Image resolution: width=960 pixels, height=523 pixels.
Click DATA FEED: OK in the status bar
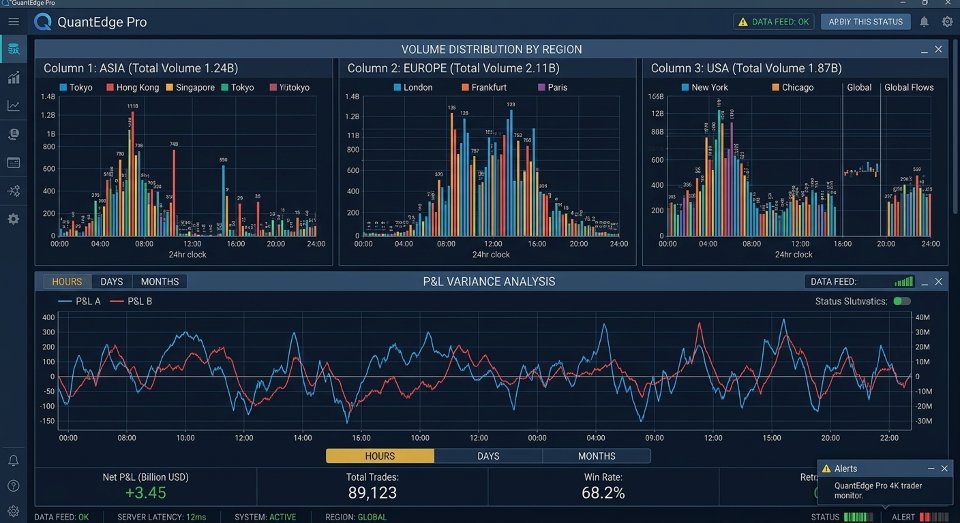tap(61, 517)
